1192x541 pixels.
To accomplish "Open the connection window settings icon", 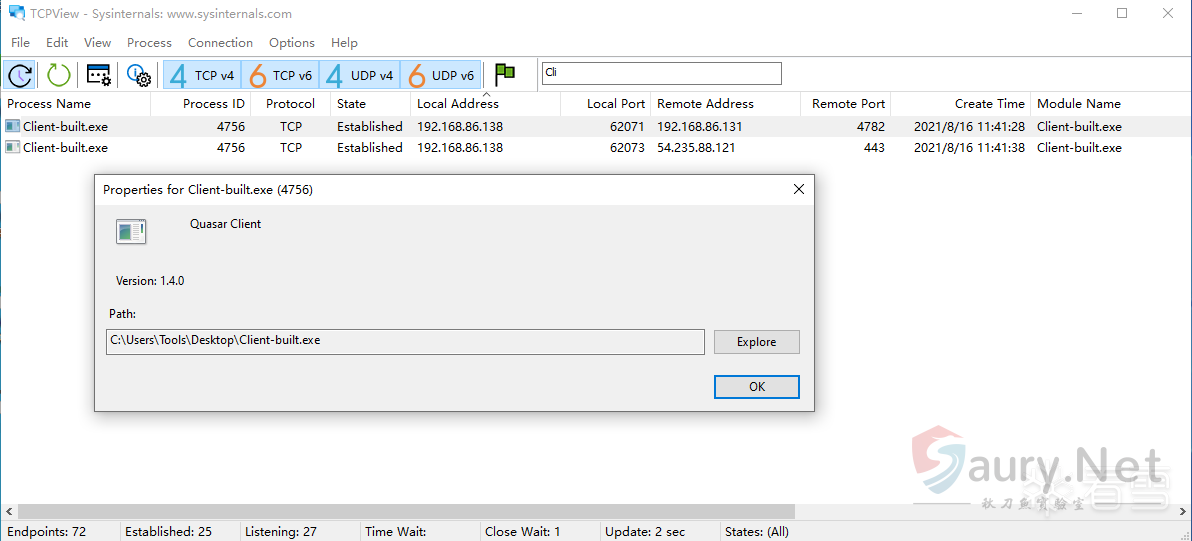I will 98,75.
